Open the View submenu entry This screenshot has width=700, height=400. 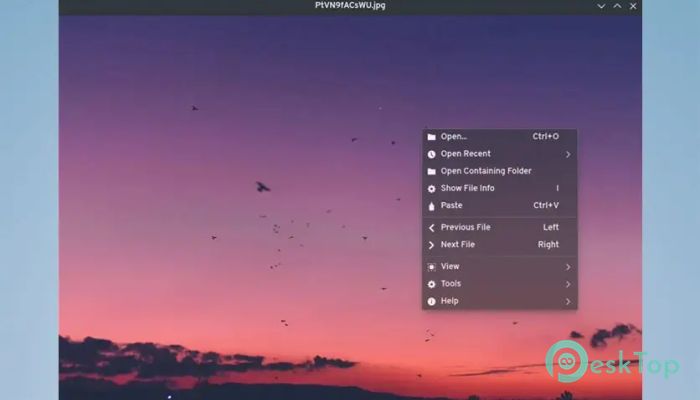[500, 267]
